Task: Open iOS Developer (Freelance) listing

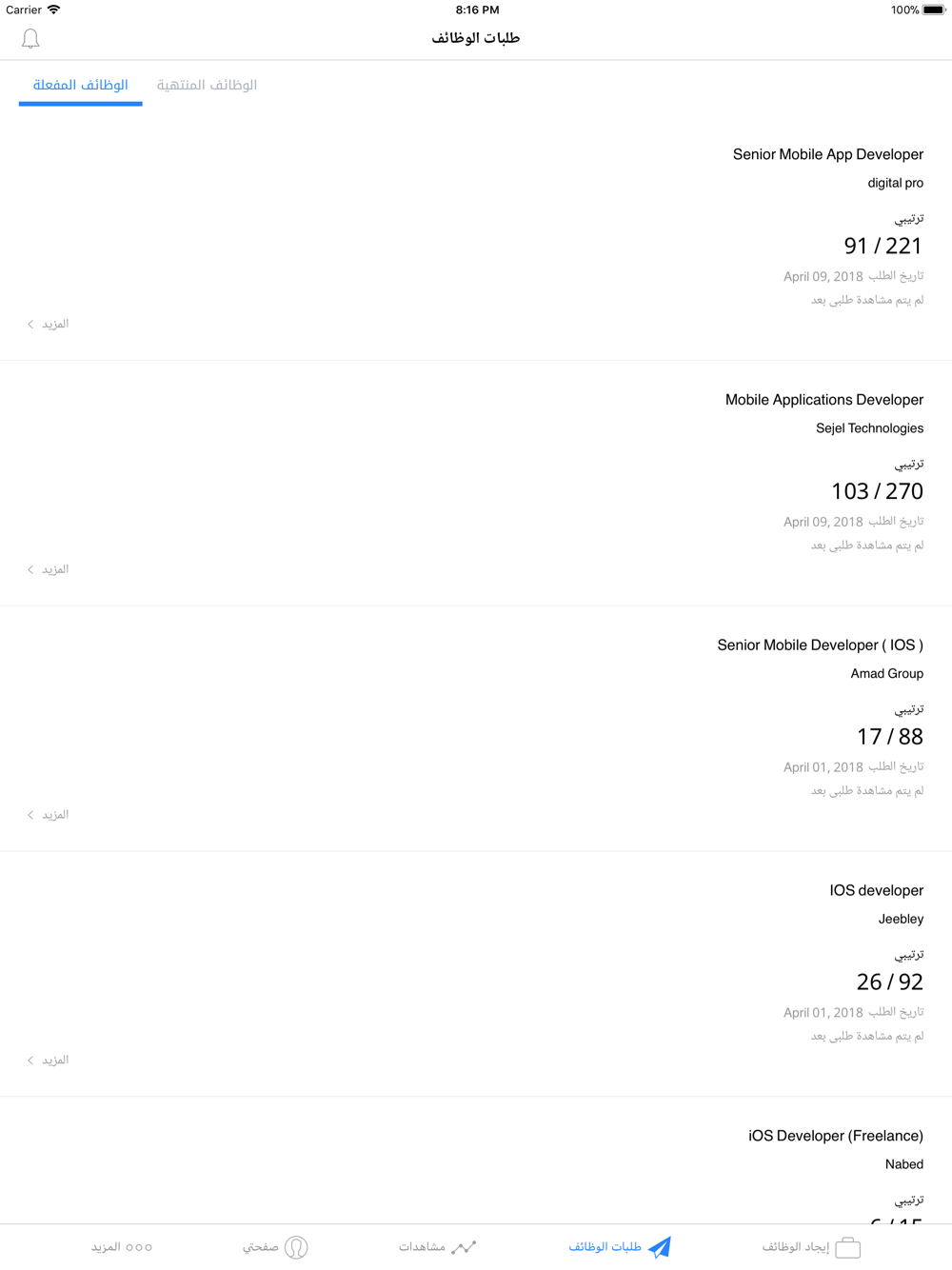Action: 836,1136
